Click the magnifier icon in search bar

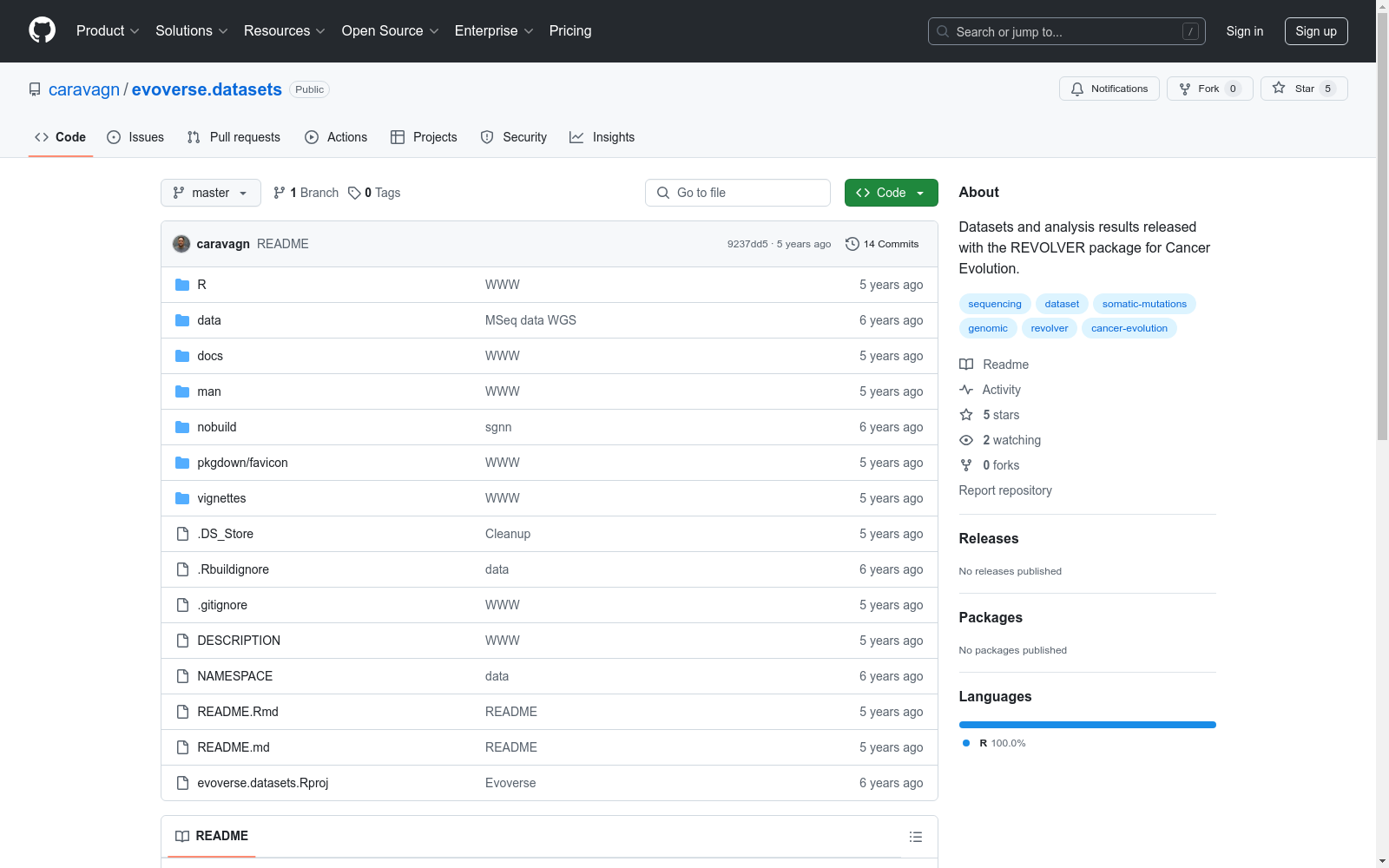943,31
